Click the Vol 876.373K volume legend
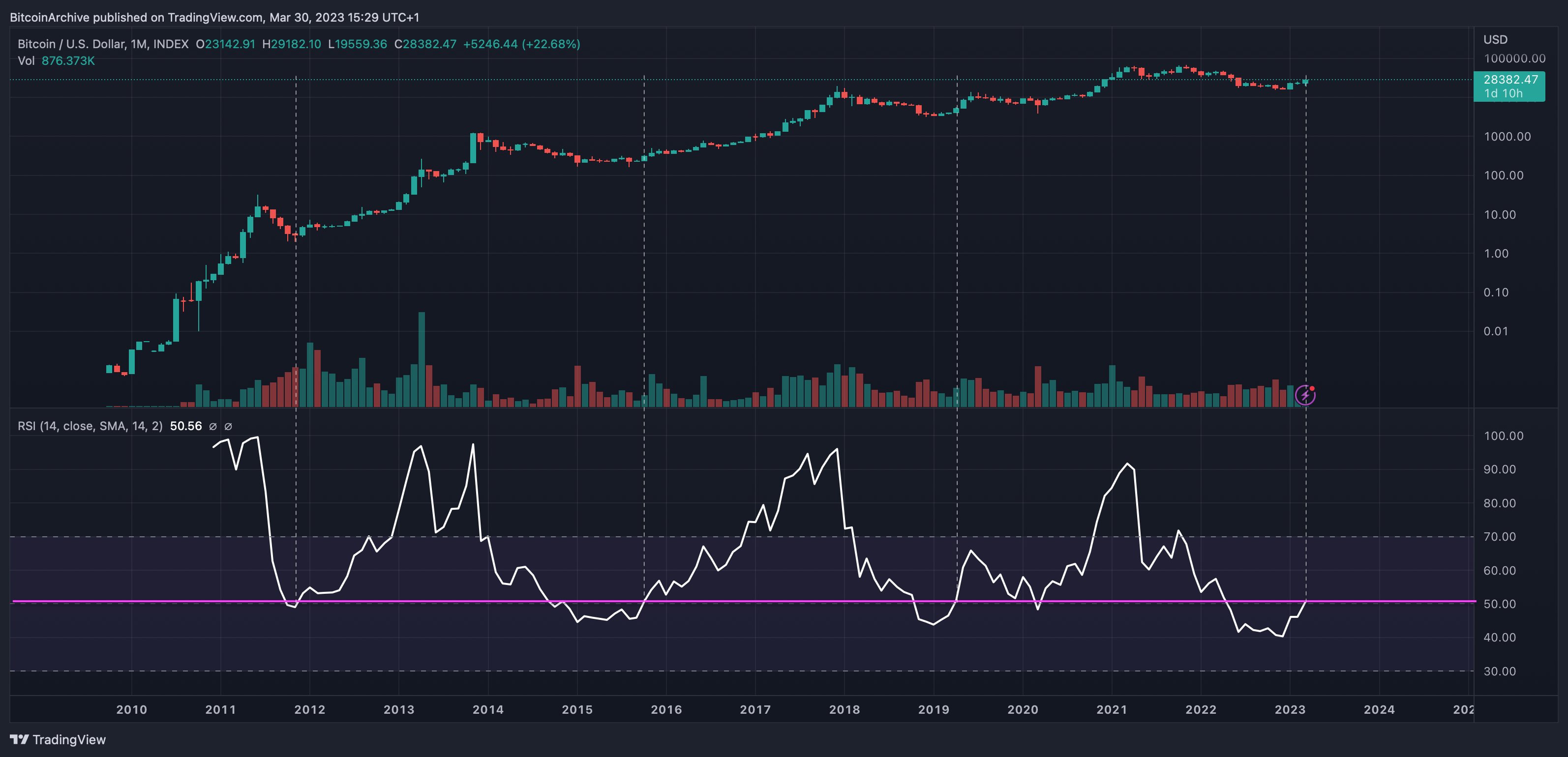Screen dimensions: 1568x757 click(56, 61)
